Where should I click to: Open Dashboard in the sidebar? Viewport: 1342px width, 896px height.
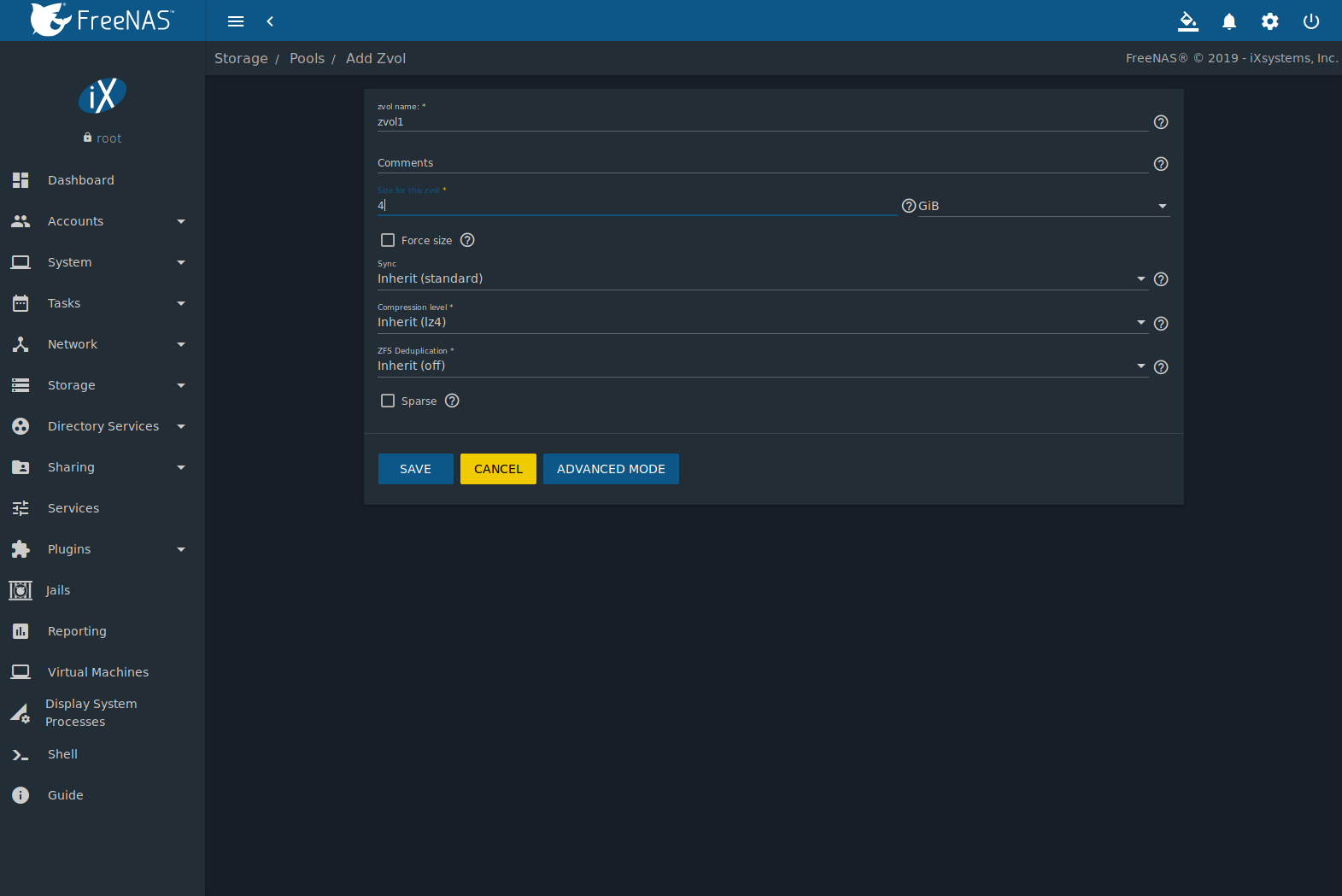click(x=103, y=180)
